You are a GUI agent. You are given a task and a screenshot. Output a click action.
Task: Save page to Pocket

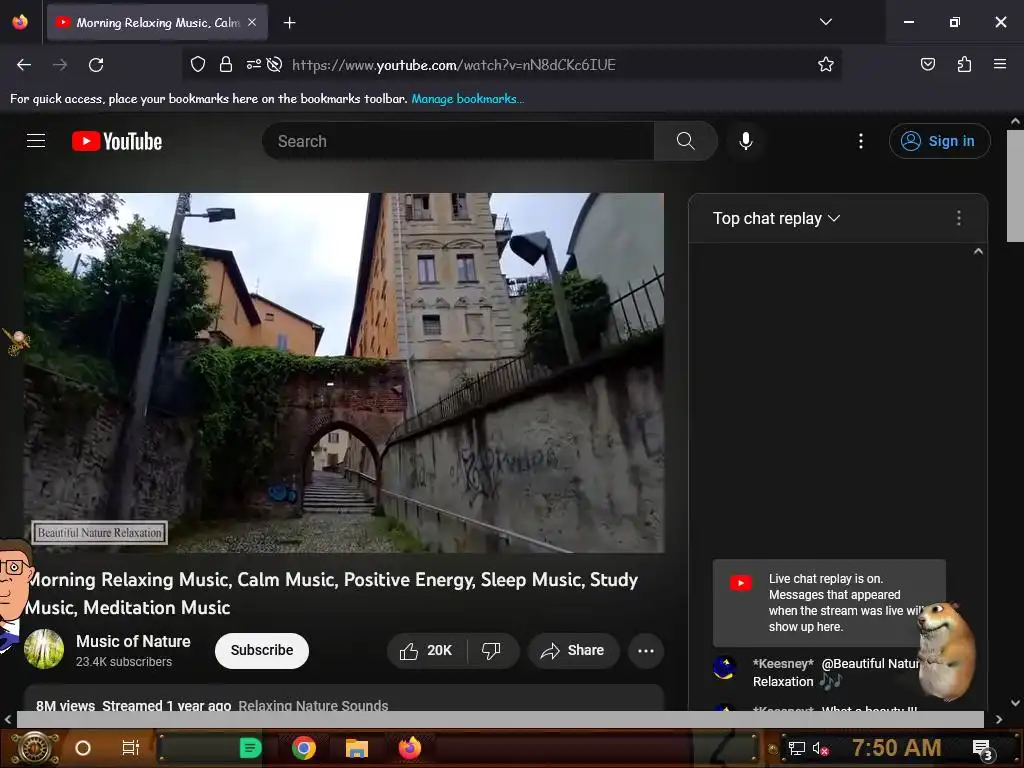[x=927, y=64]
